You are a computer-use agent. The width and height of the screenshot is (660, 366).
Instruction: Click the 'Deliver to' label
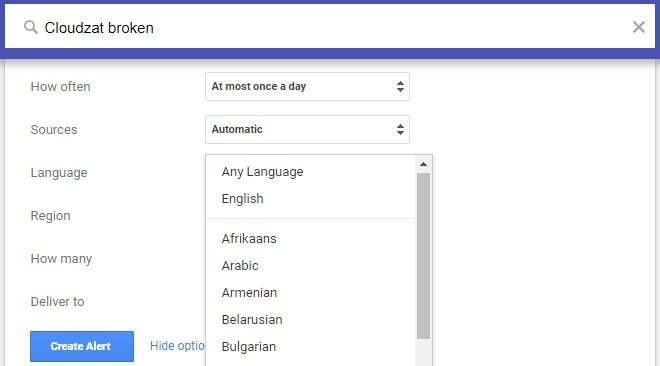coord(58,302)
